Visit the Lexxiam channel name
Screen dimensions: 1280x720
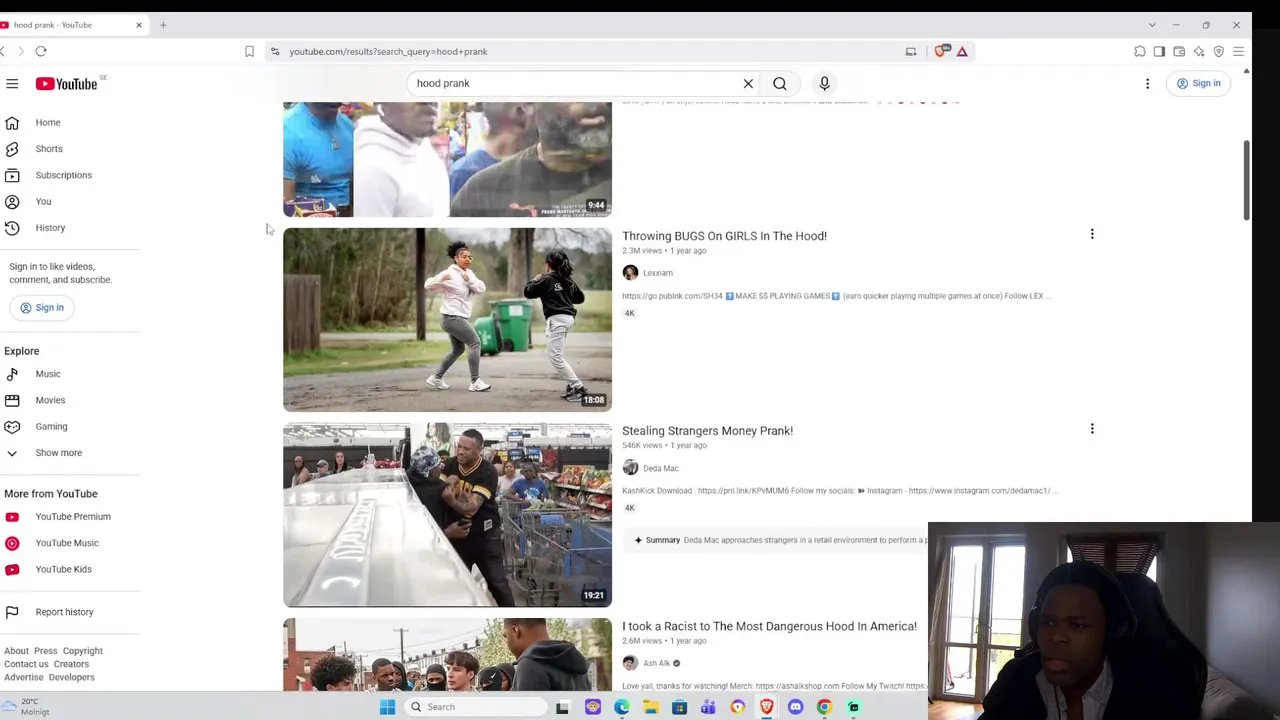[658, 273]
